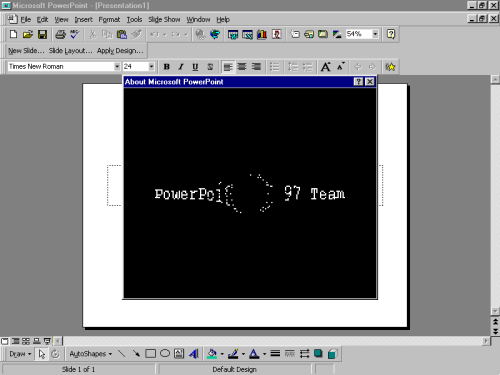Open the Fill Color dropdown arrow
The image size is (500, 375).
(222, 354)
